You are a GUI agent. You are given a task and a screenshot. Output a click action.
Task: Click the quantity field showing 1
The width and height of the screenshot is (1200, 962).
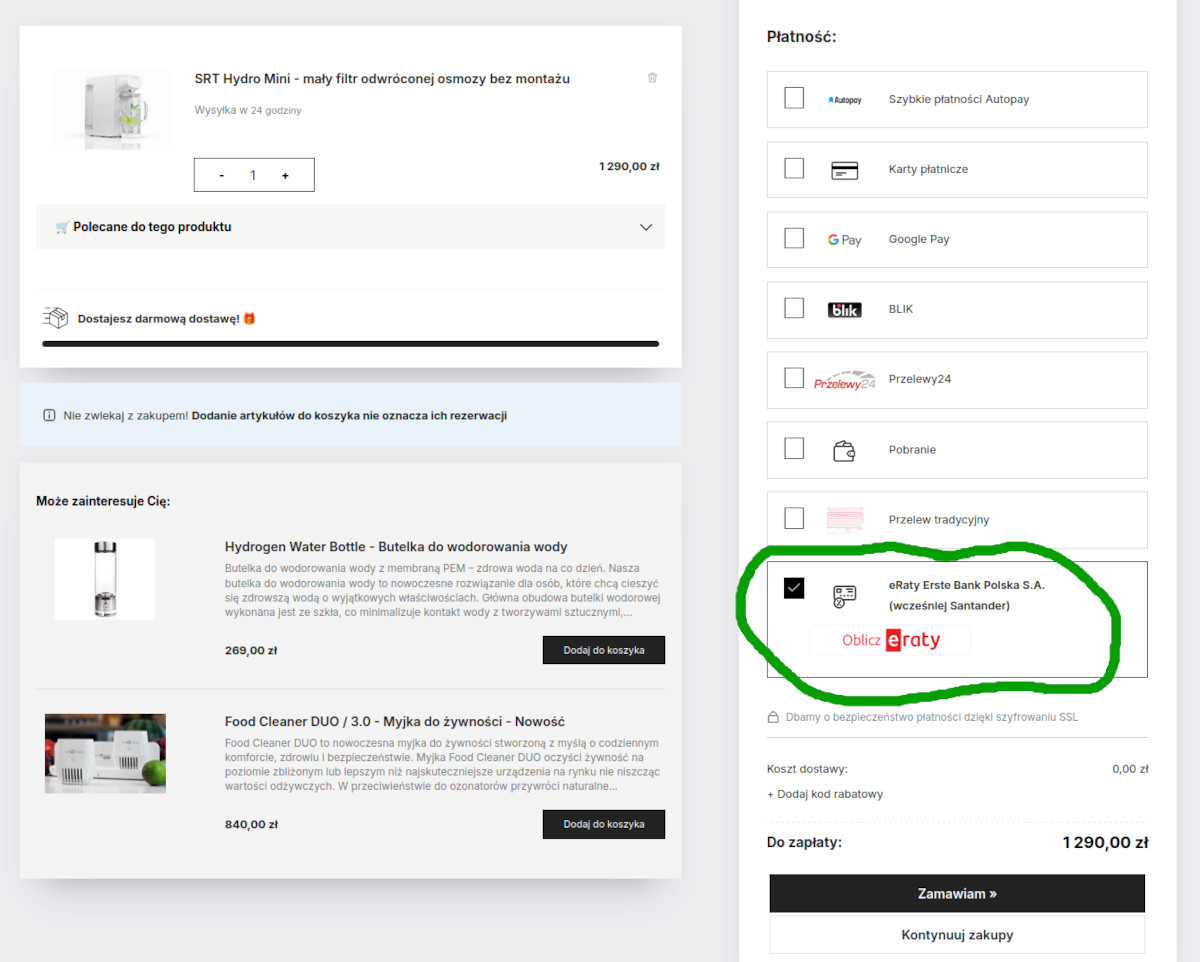[253, 175]
